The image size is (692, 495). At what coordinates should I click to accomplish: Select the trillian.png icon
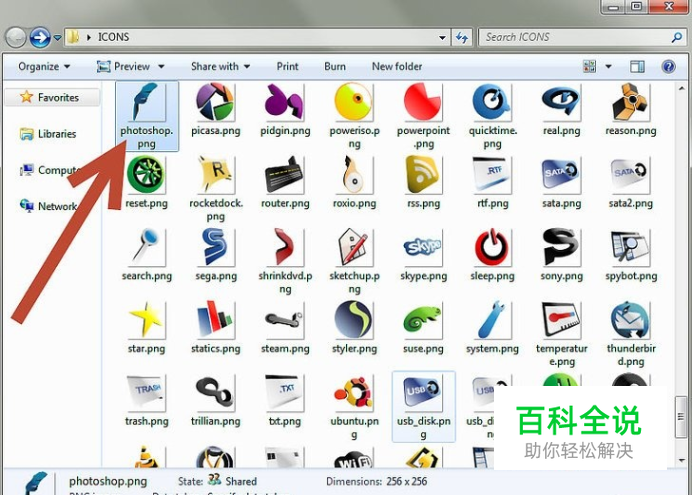[x=215, y=393]
